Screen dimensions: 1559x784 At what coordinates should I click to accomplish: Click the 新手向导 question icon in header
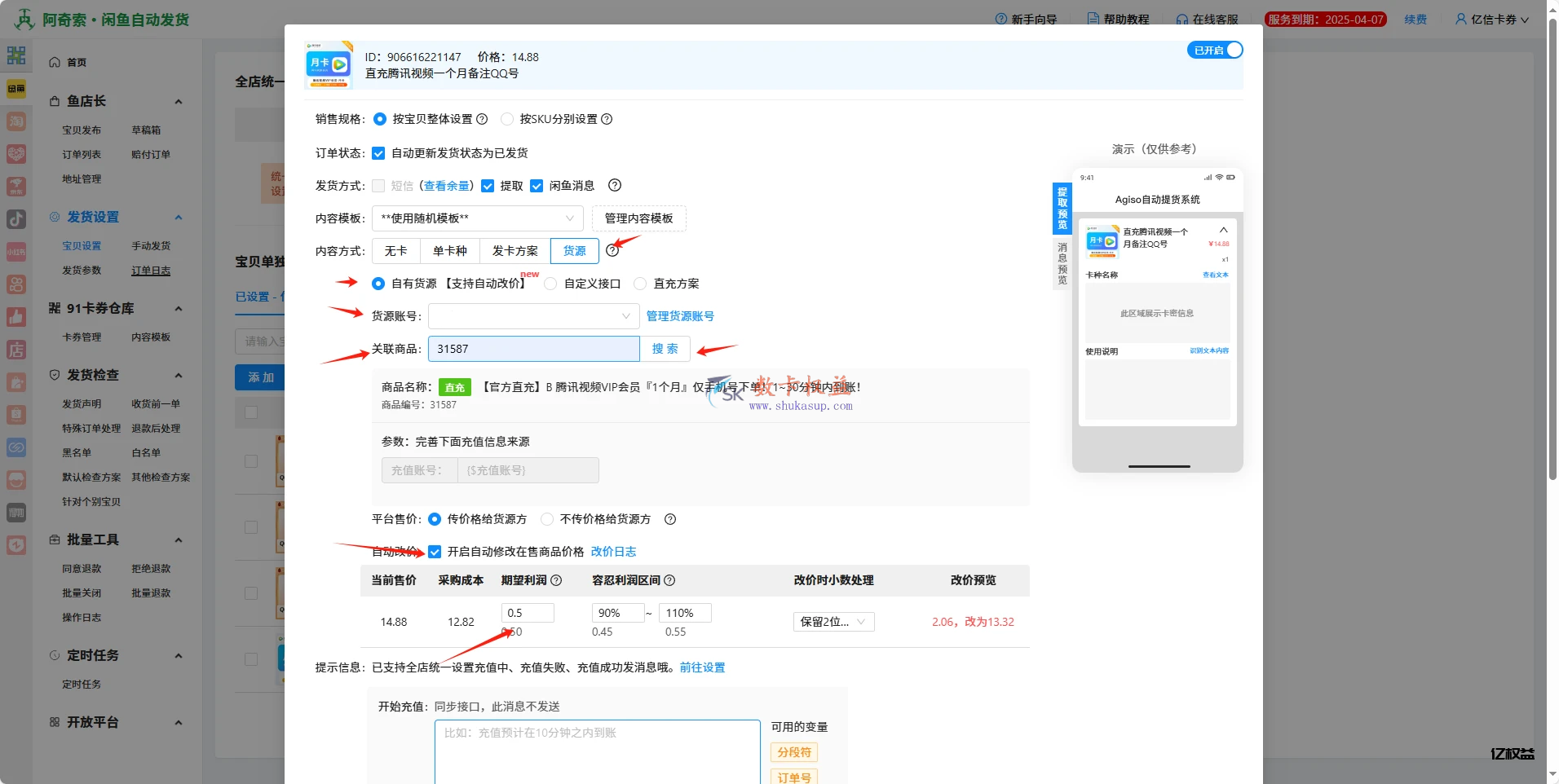point(1001,19)
